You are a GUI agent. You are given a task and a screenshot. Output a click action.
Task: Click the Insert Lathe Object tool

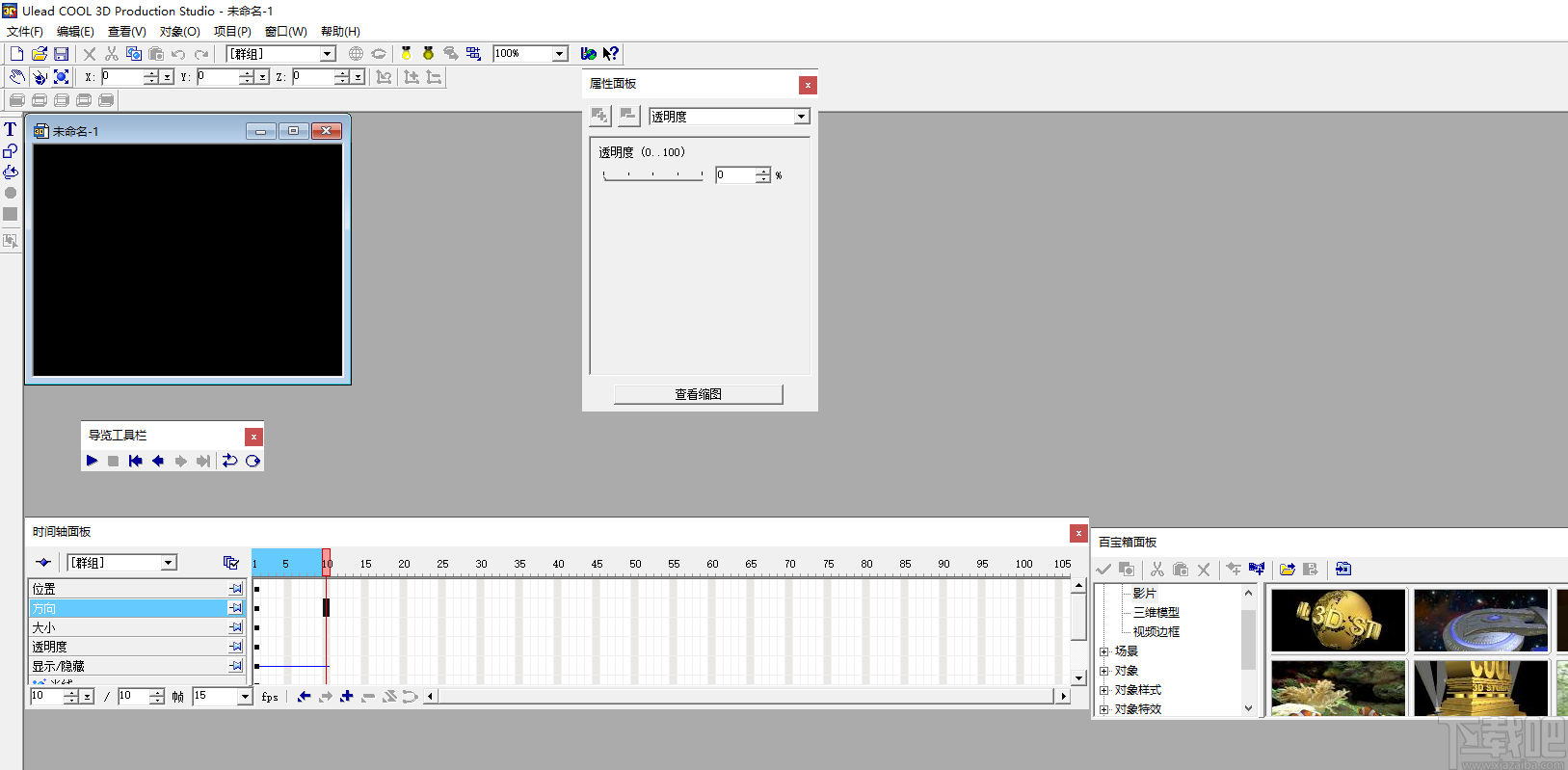10,172
